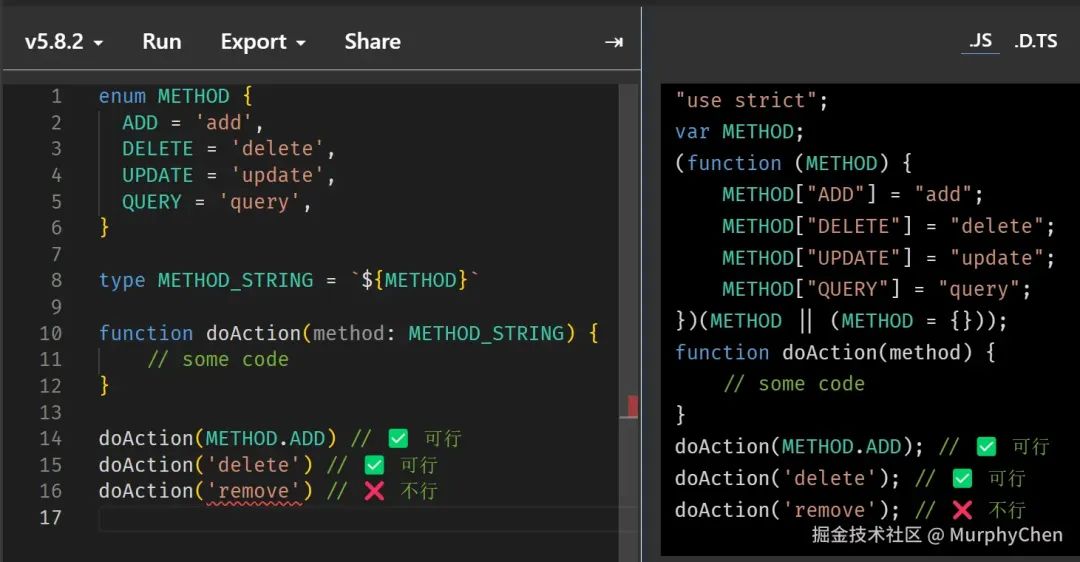Screen dimensions: 1080x562
Task: Click 'function doAction(method) {' in output
Action: click(835, 353)
